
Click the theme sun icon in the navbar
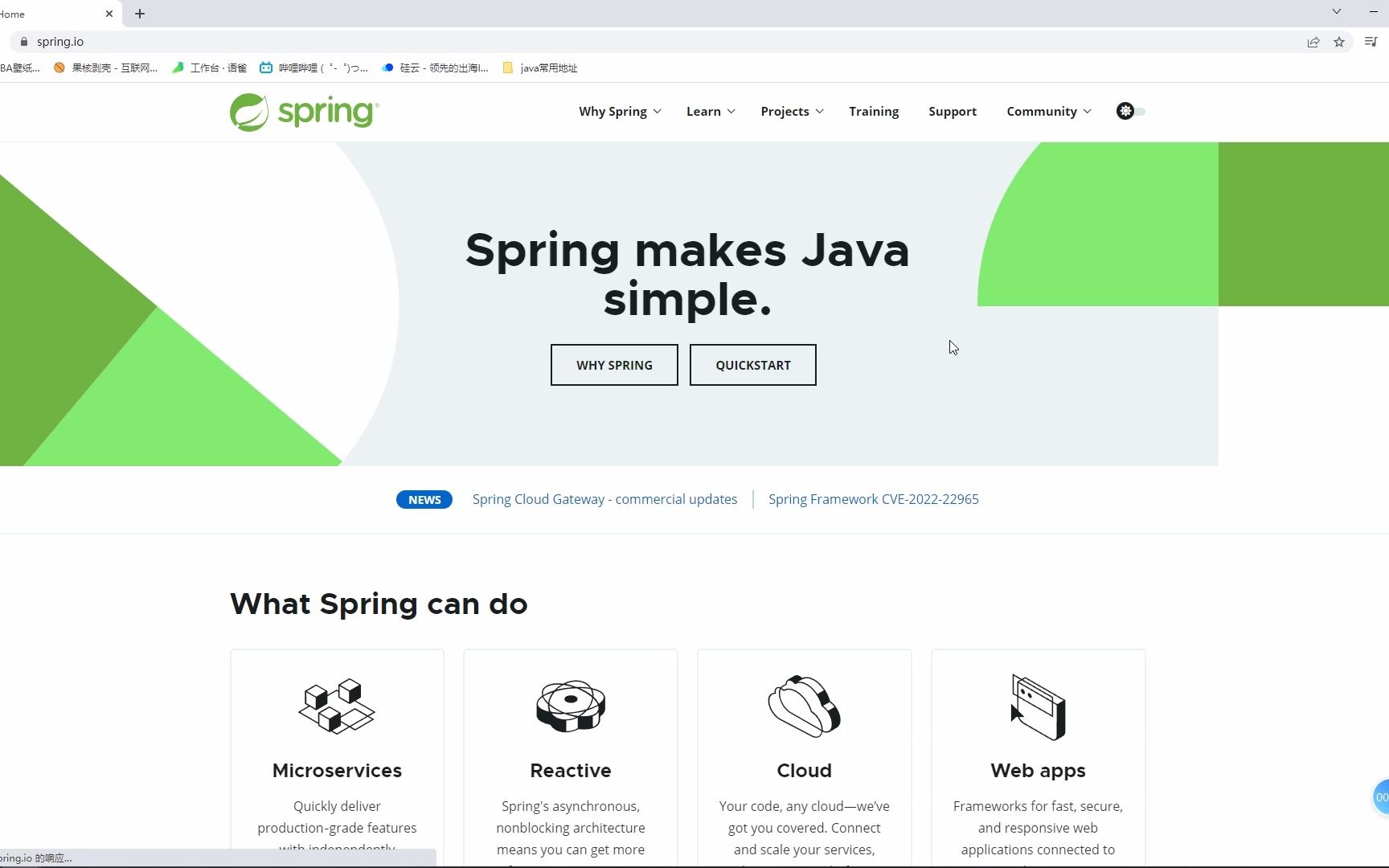pyautogui.click(x=1124, y=111)
